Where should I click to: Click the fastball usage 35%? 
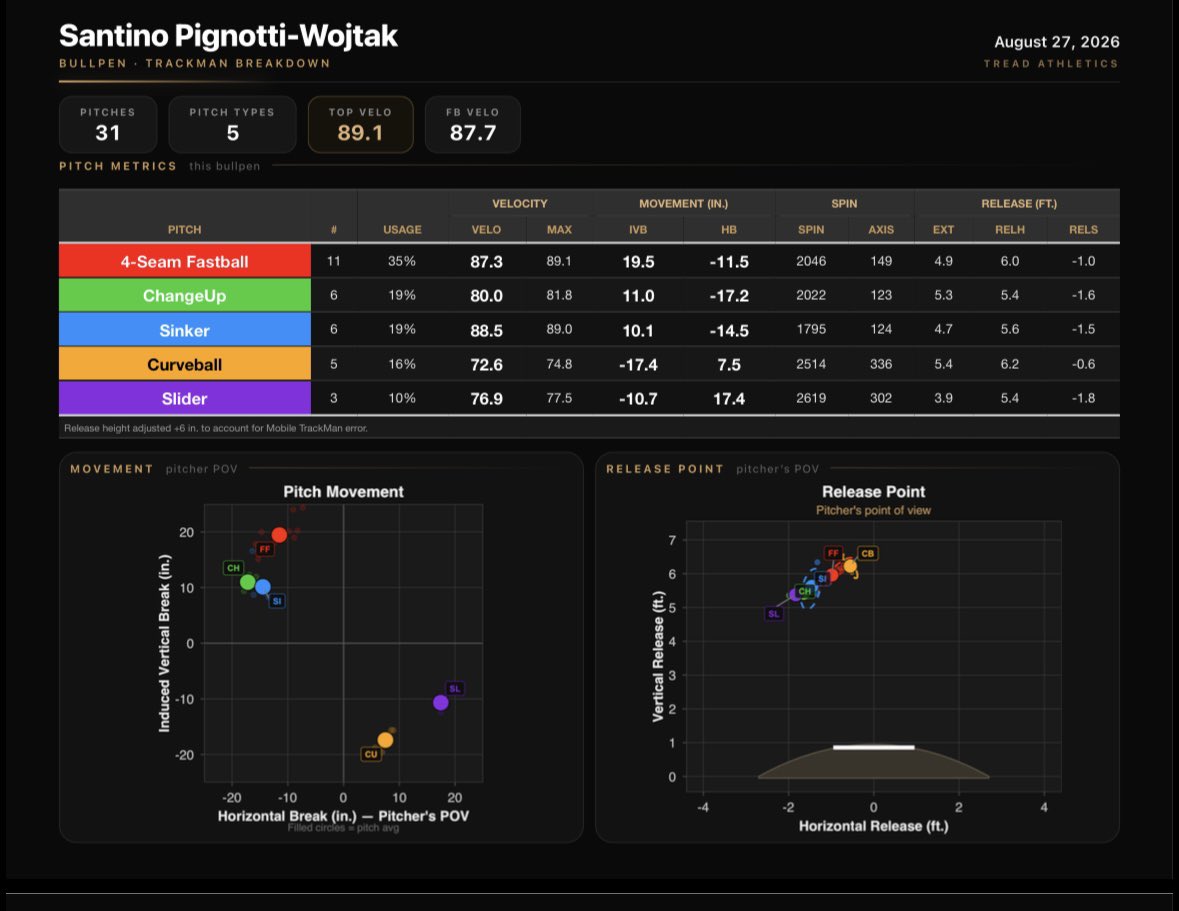pyautogui.click(x=402, y=261)
